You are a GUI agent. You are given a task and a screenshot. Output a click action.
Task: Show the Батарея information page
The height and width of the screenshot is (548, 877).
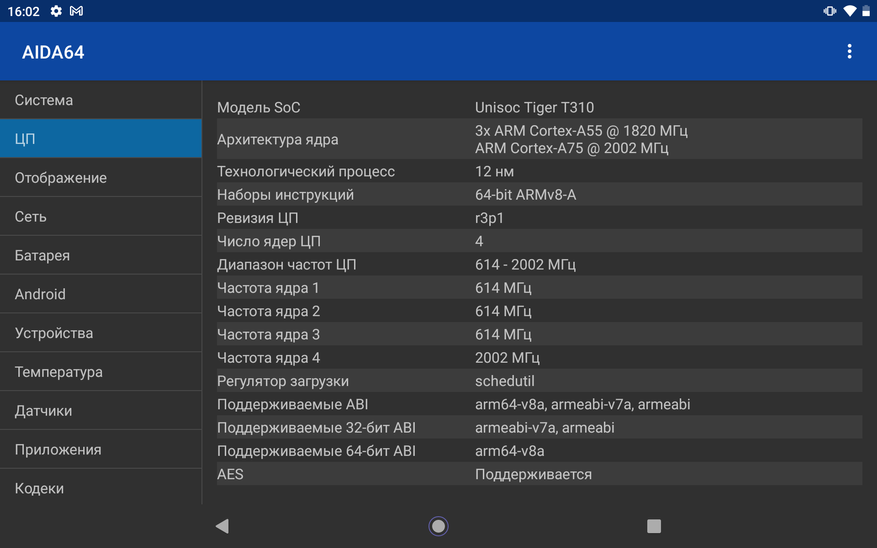[x=100, y=256]
